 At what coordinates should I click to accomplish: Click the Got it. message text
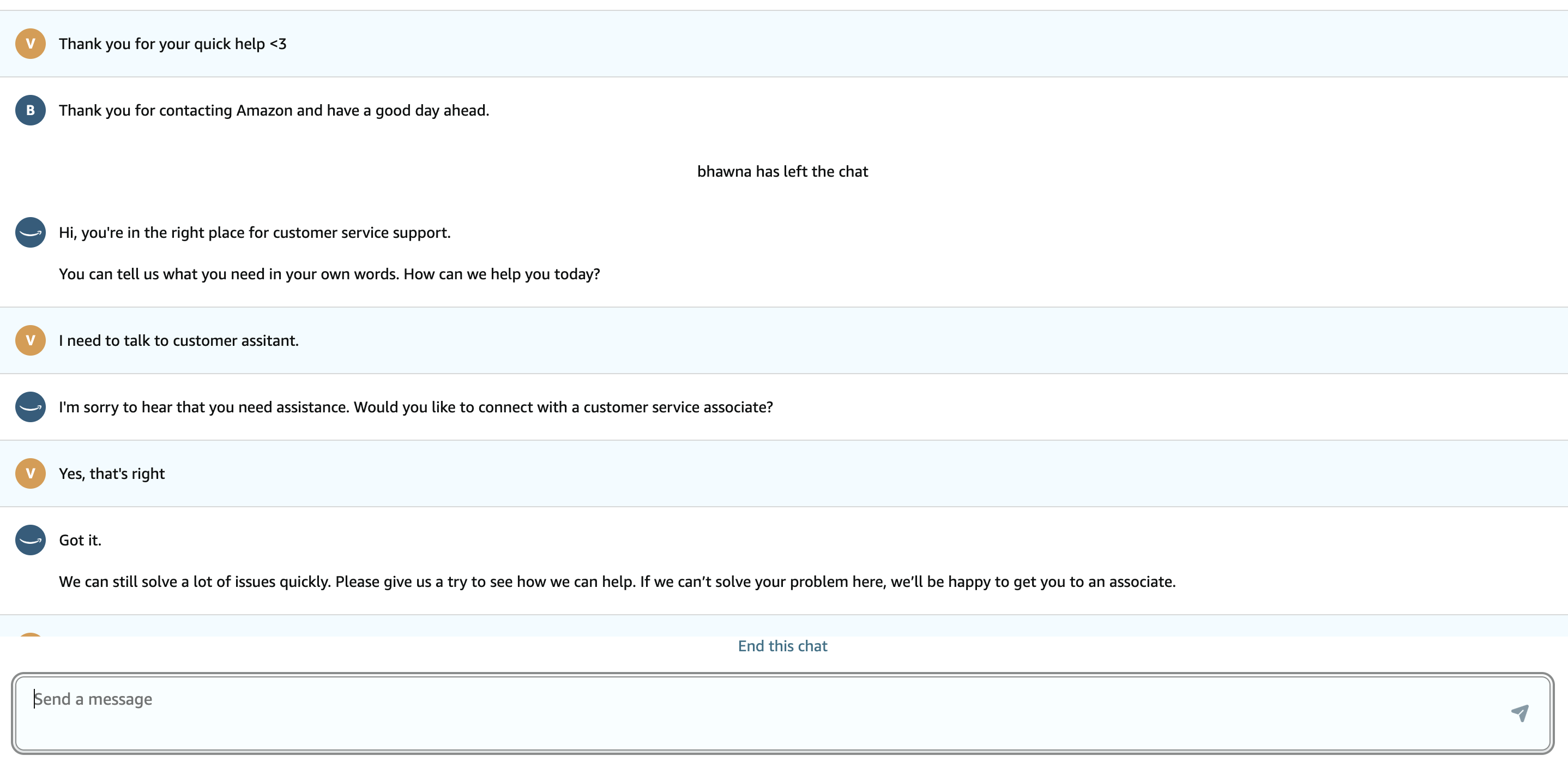click(x=80, y=540)
